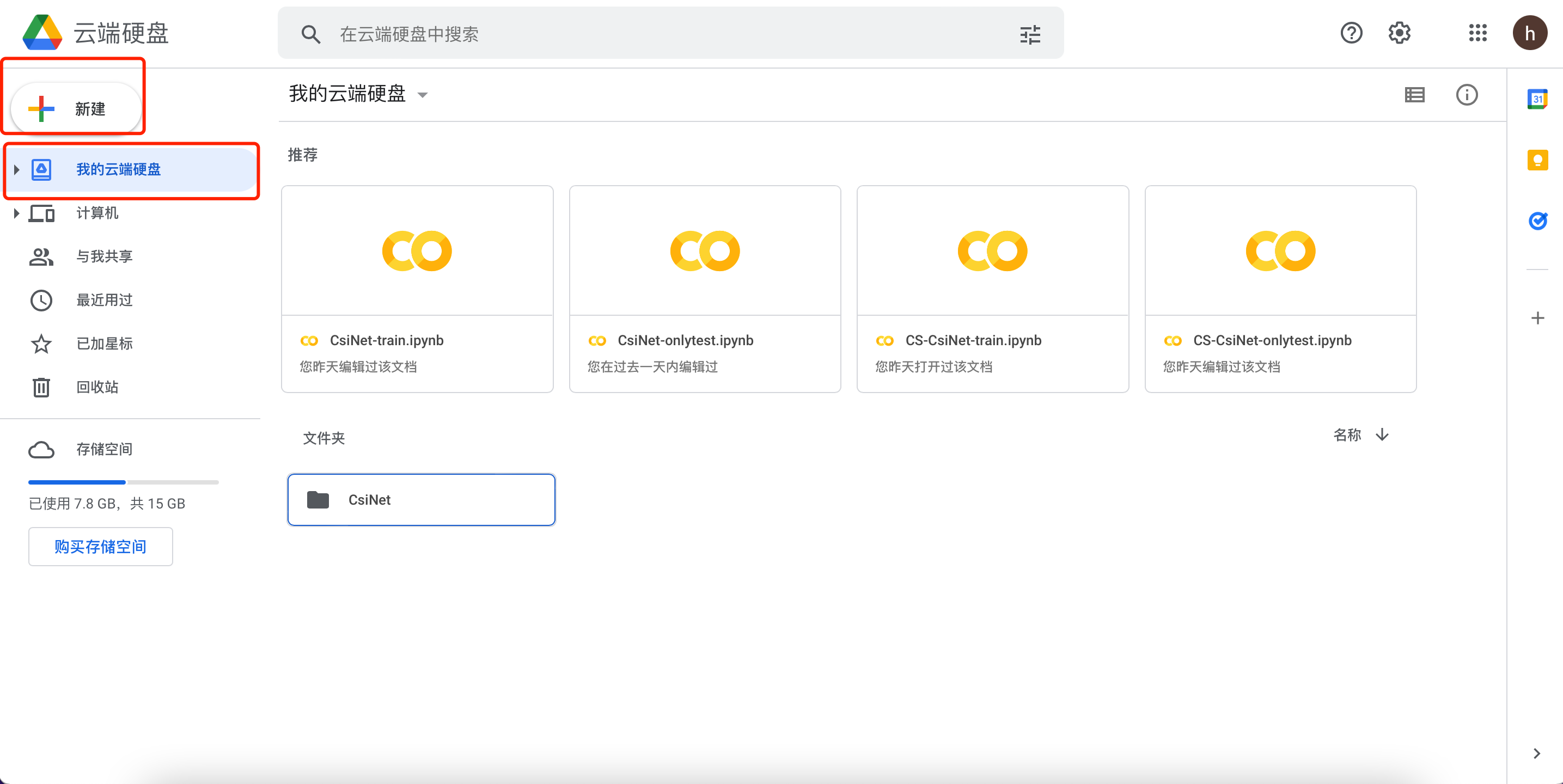Expand the 计算机 tree node

click(x=16, y=213)
